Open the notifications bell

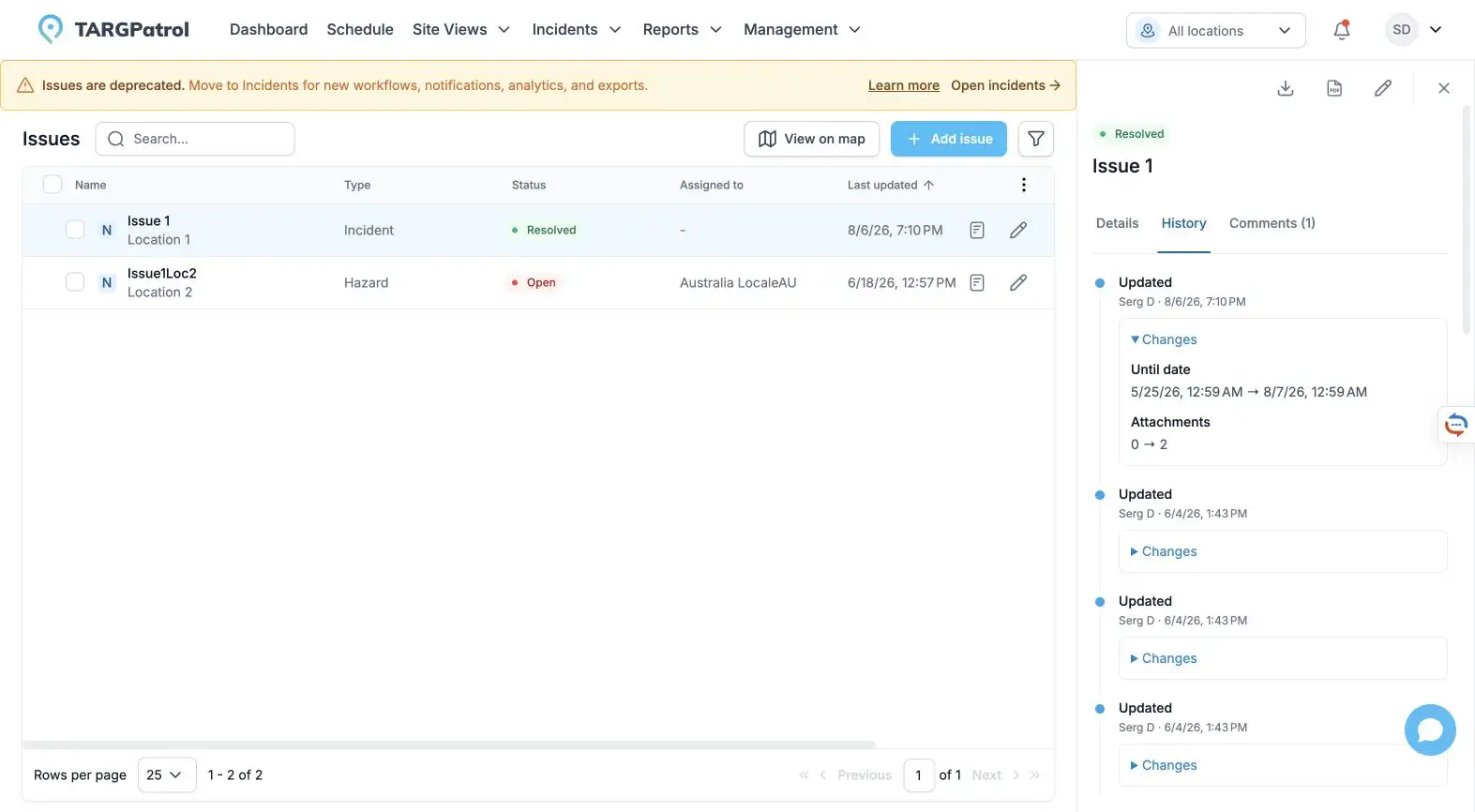coord(1342,30)
